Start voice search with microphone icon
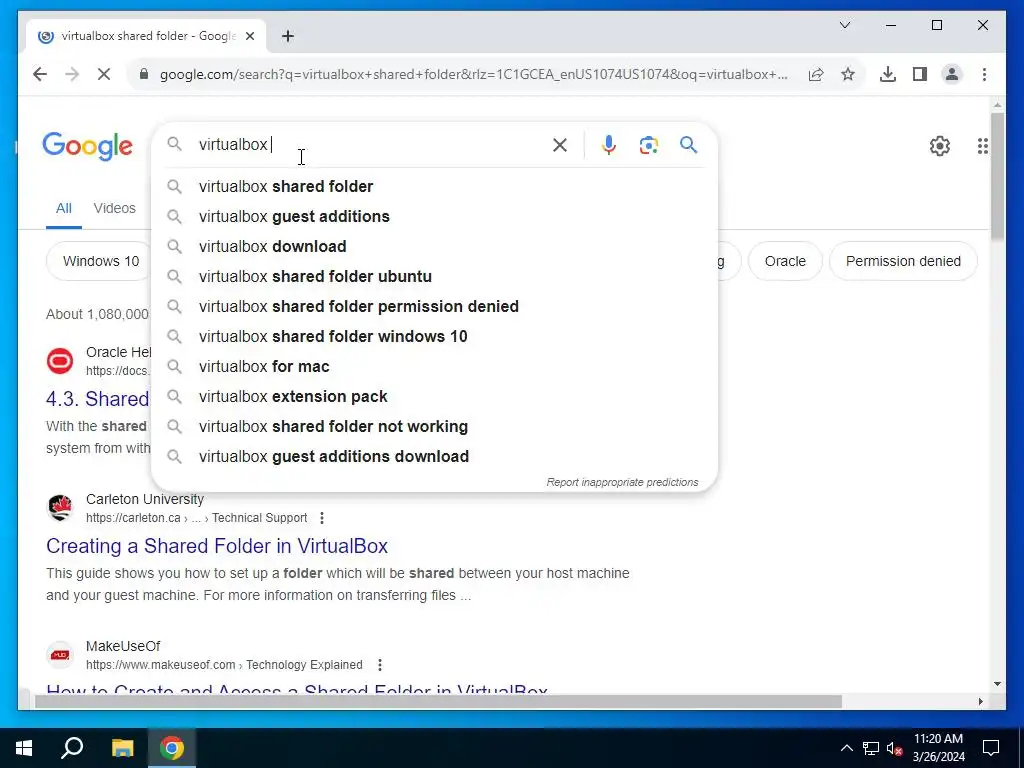This screenshot has height=768, width=1024. coord(609,145)
